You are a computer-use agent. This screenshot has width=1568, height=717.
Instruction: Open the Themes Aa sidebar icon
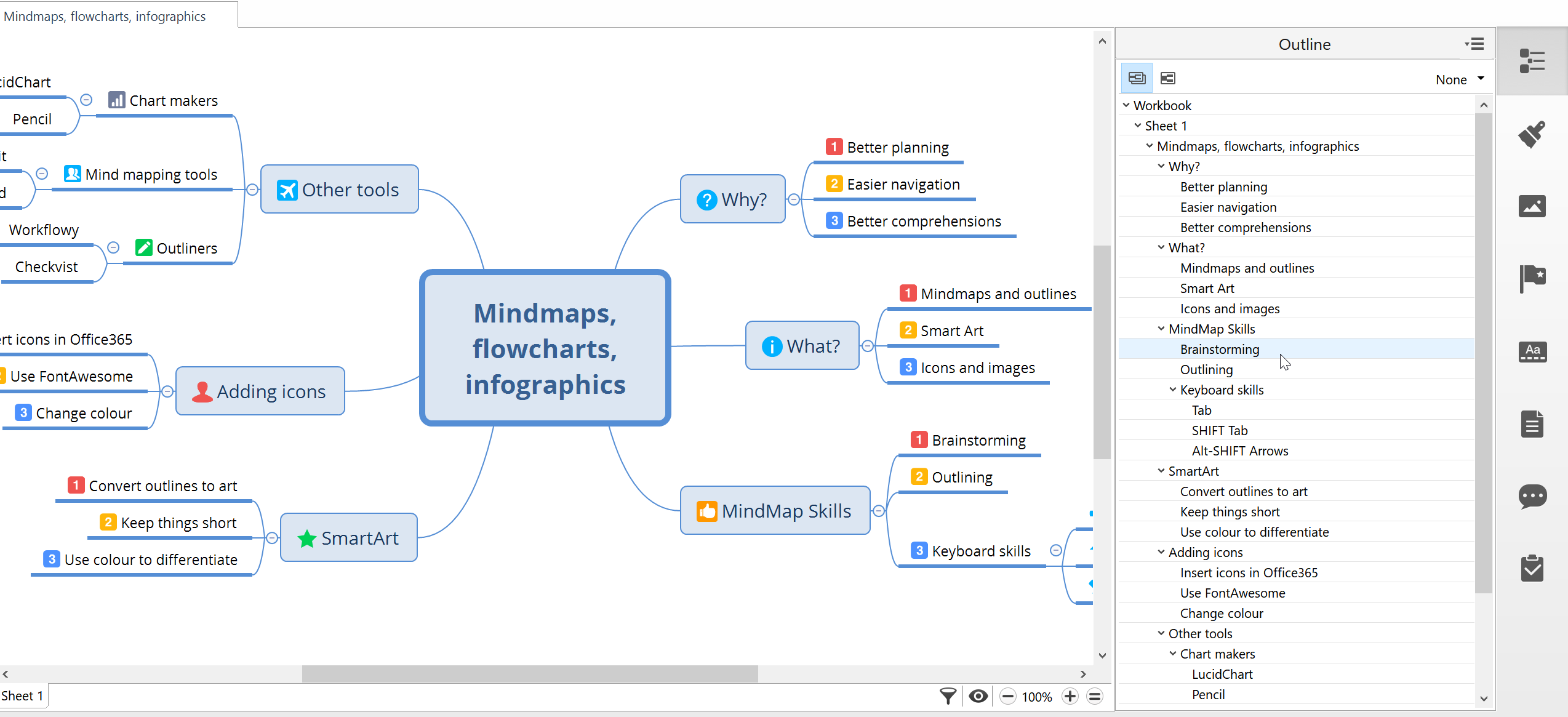click(x=1532, y=352)
